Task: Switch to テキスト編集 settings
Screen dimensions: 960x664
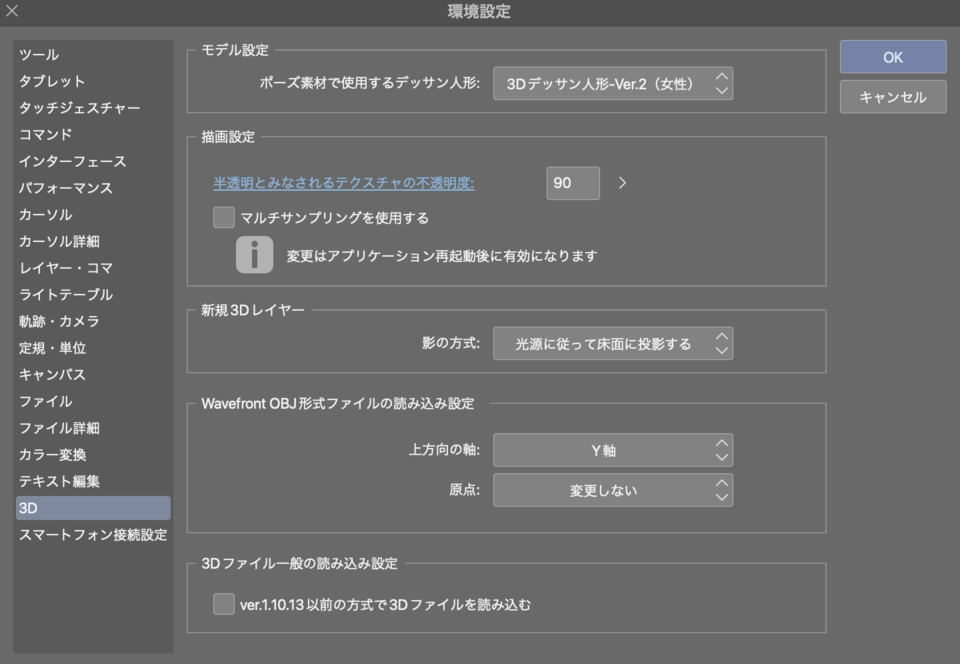Action: pyautogui.click(x=93, y=481)
